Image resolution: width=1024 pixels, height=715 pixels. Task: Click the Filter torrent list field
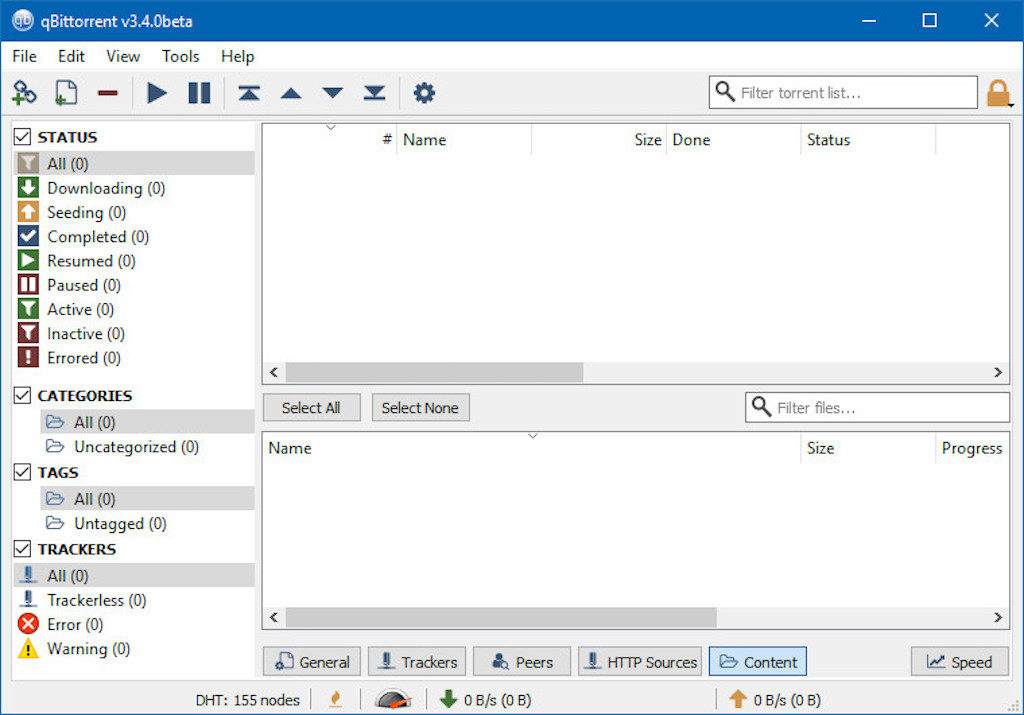point(843,92)
